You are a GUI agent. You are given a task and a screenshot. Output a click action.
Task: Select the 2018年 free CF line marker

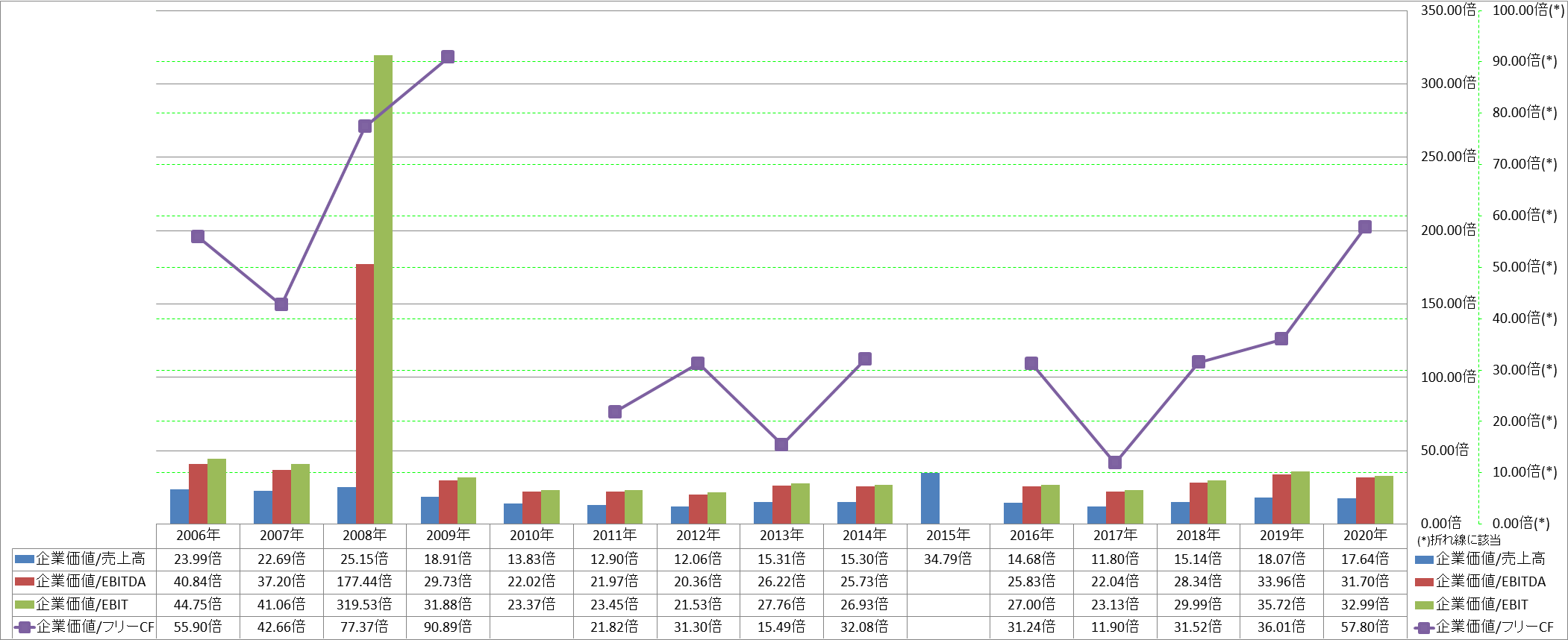(x=1199, y=362)
